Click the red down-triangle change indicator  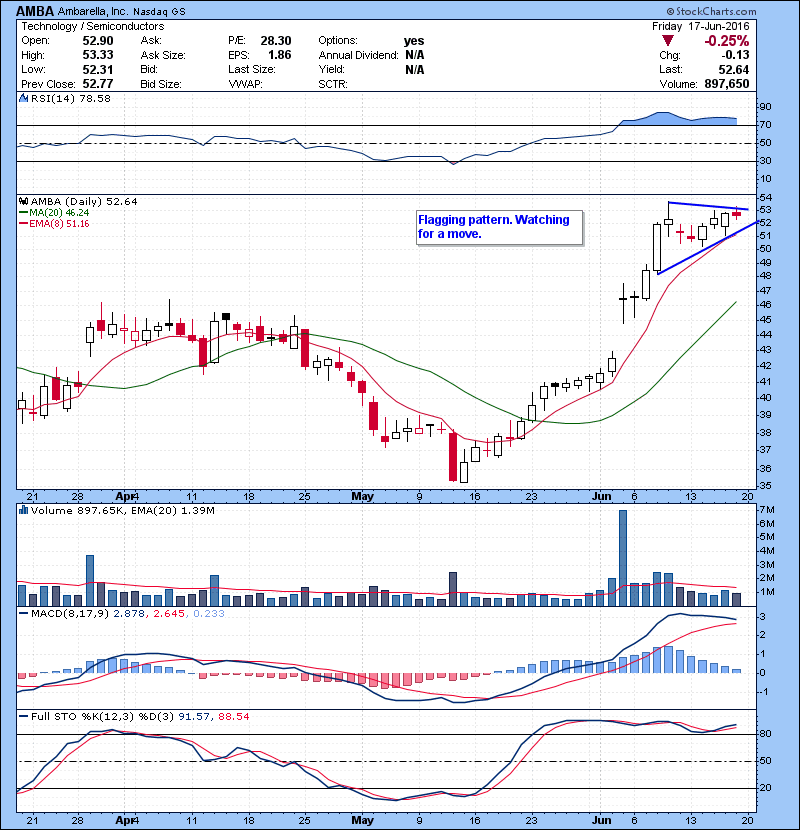668,41
